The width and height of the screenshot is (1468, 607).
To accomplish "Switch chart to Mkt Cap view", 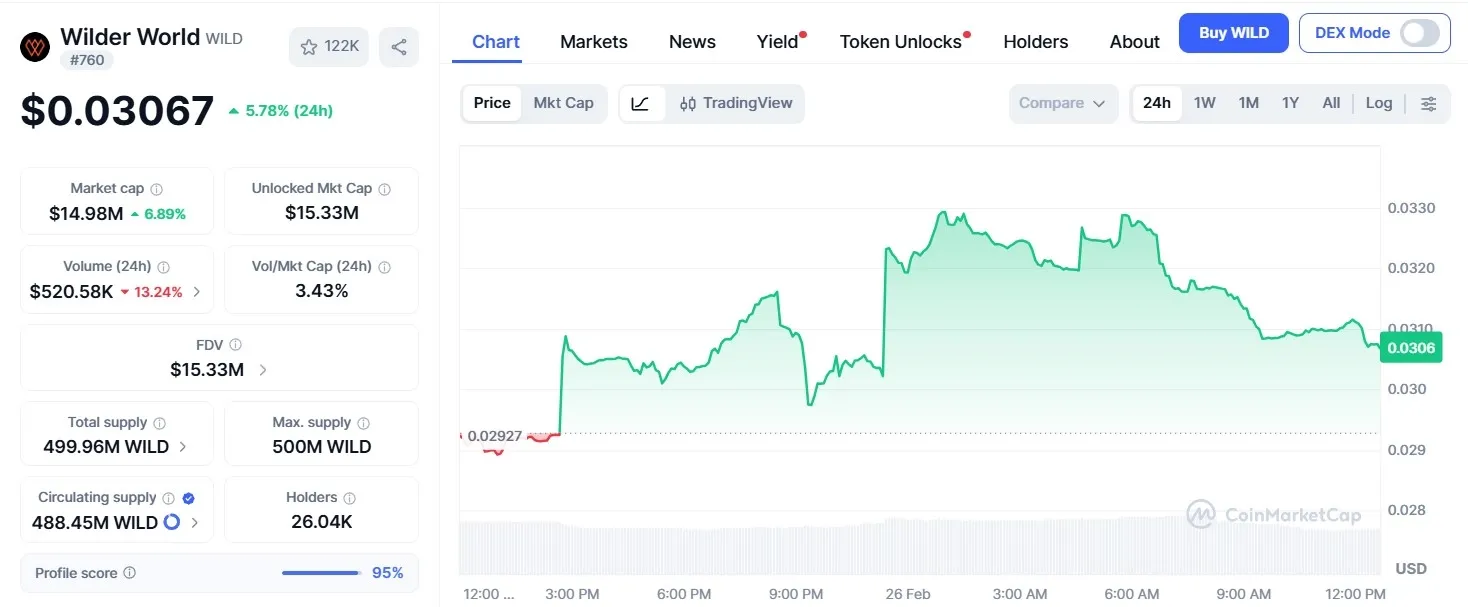I will click(x=563, y=103).
